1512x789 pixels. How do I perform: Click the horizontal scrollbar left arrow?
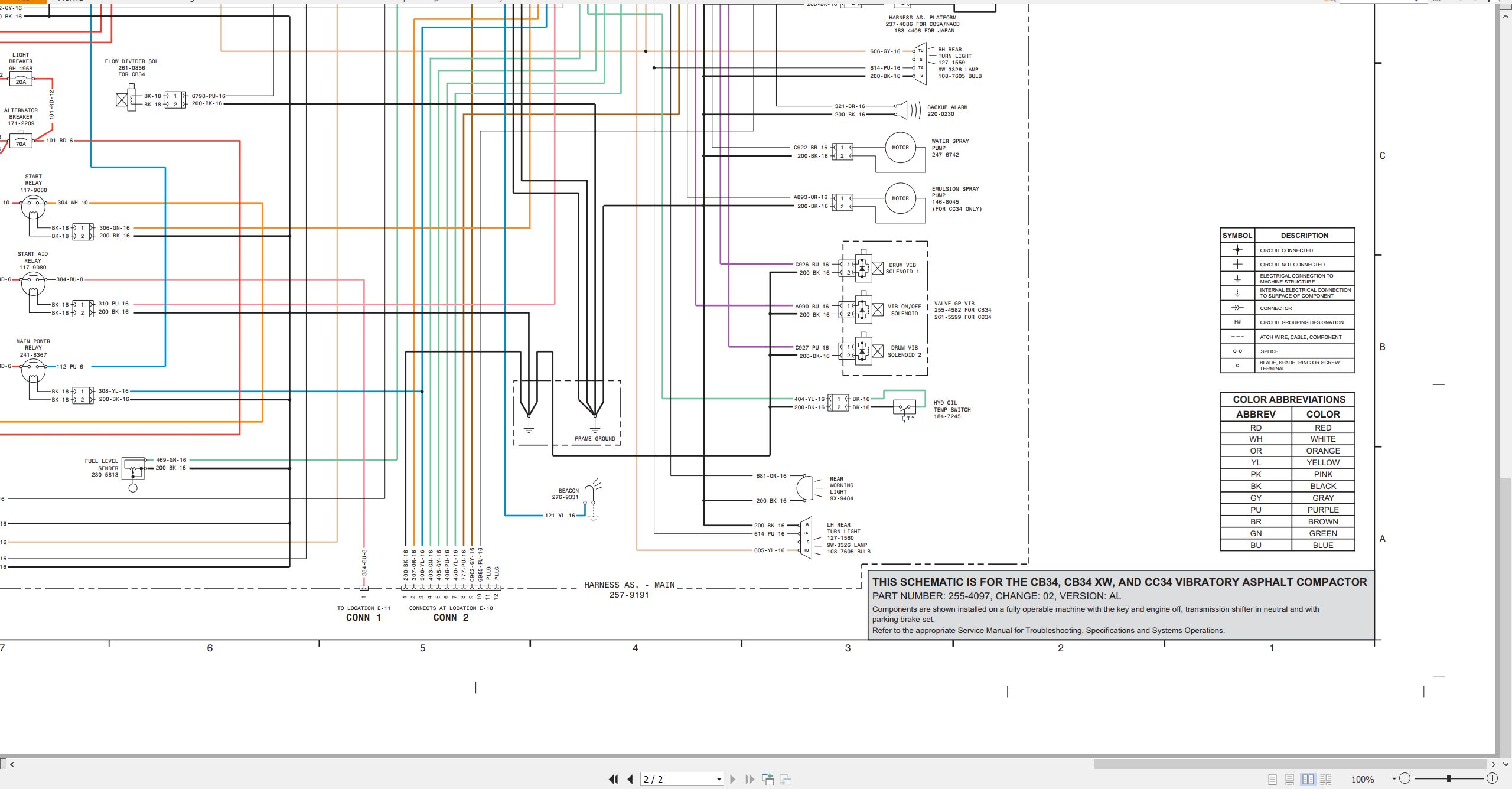tap(12, 764)
